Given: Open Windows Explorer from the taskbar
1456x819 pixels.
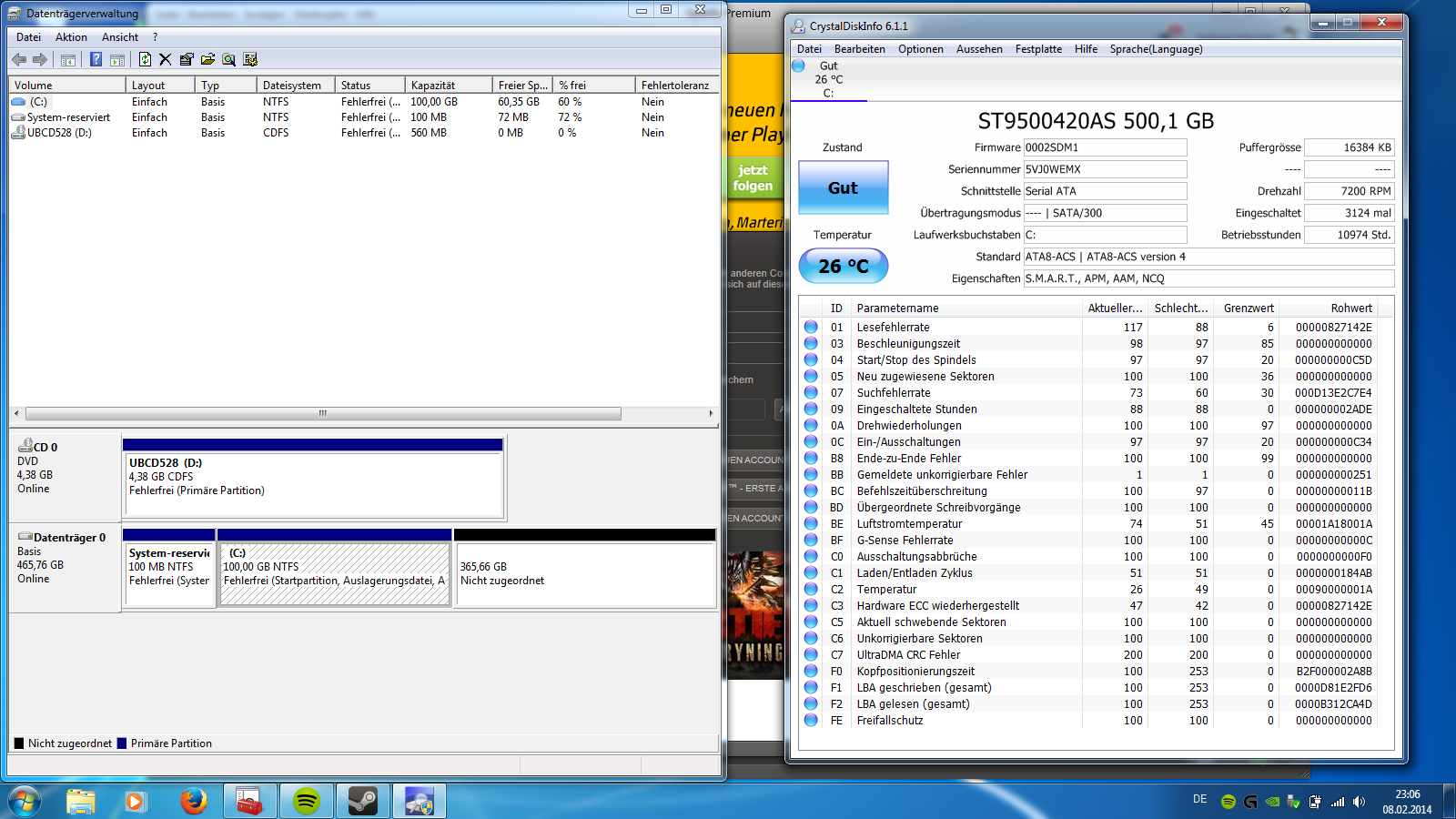Looking at the screenshot, I should click(x=81, y=802).
